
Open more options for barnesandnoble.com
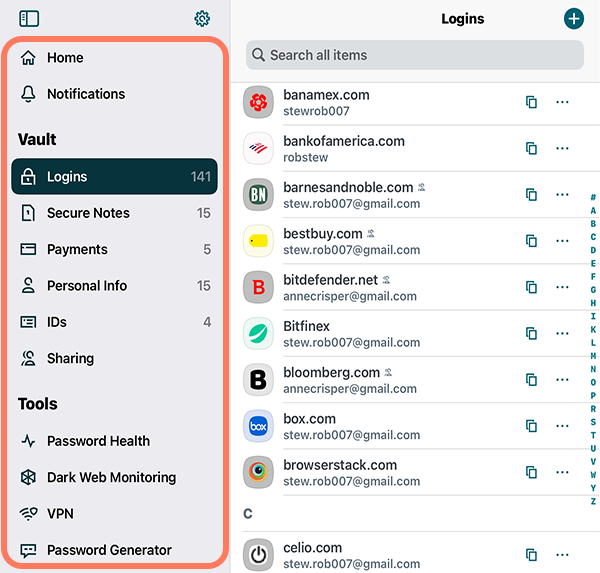tap(562, 195)
